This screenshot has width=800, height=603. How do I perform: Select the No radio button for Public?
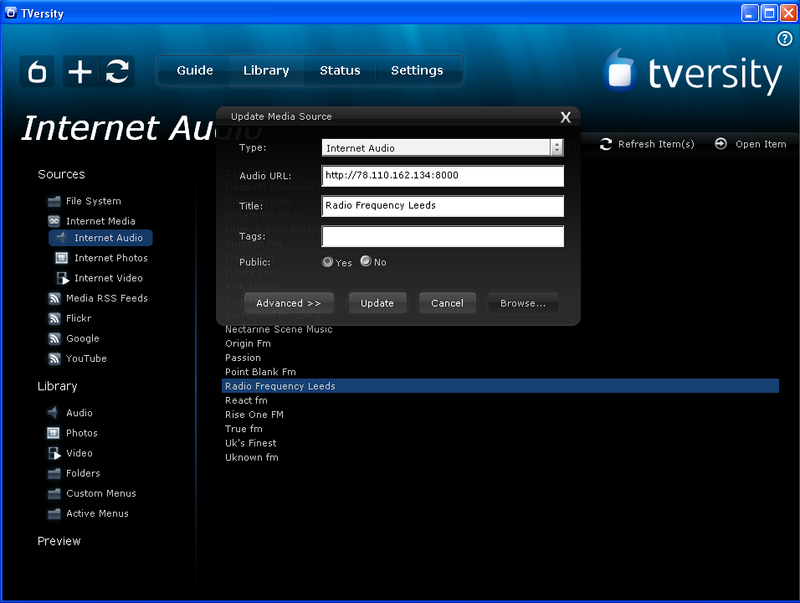[x=366, y=262]
